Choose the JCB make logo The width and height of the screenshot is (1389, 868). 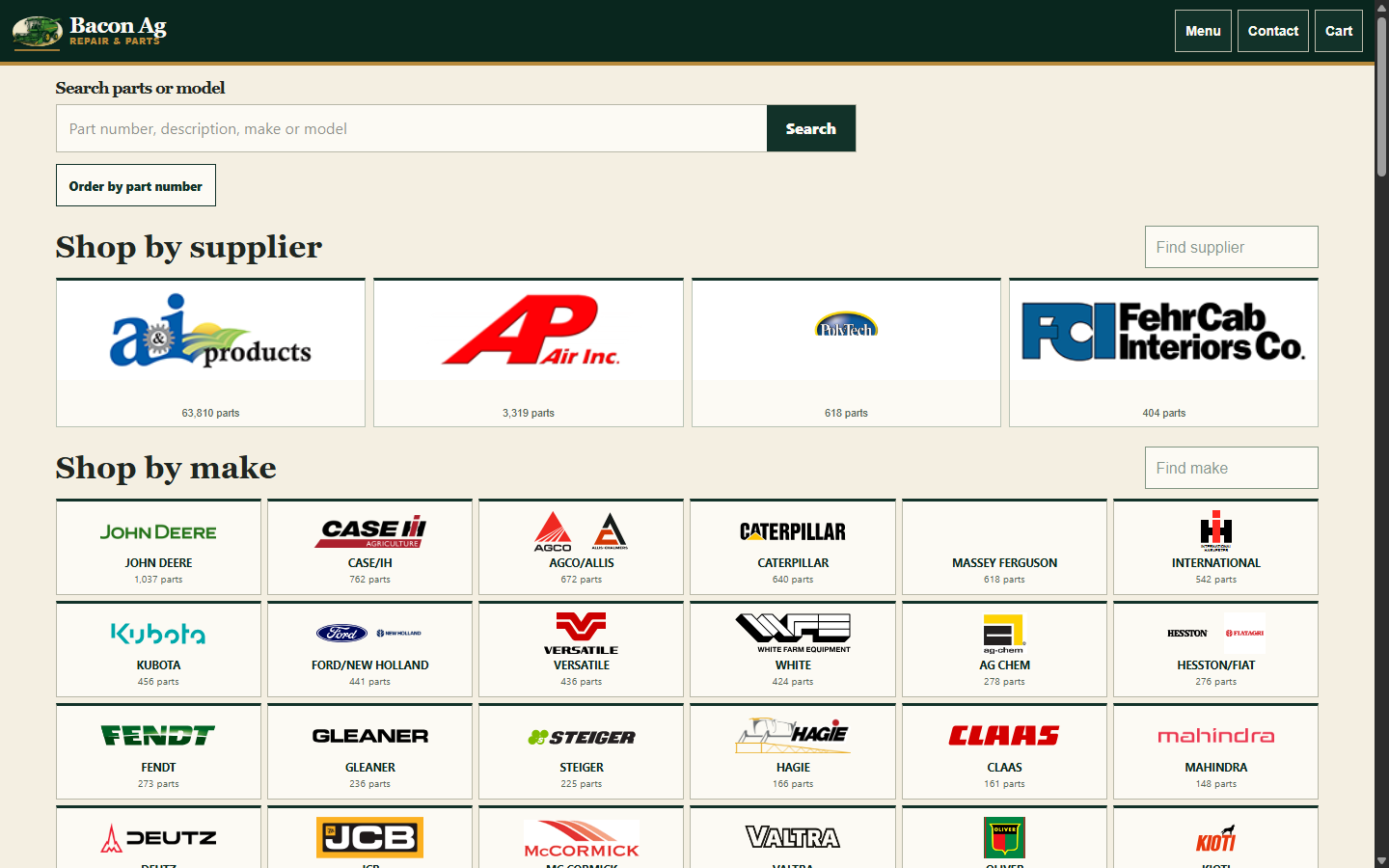click(x=370, y=837)
